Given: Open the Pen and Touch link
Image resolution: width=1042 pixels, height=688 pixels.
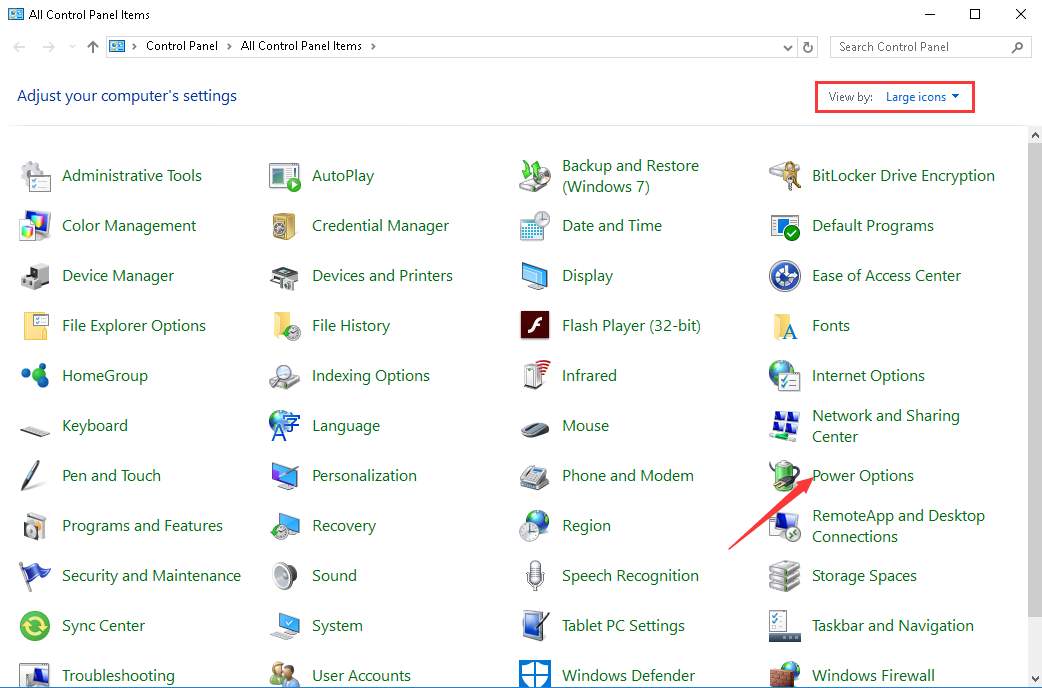Looking at the screenshot, I should (112, 476).
